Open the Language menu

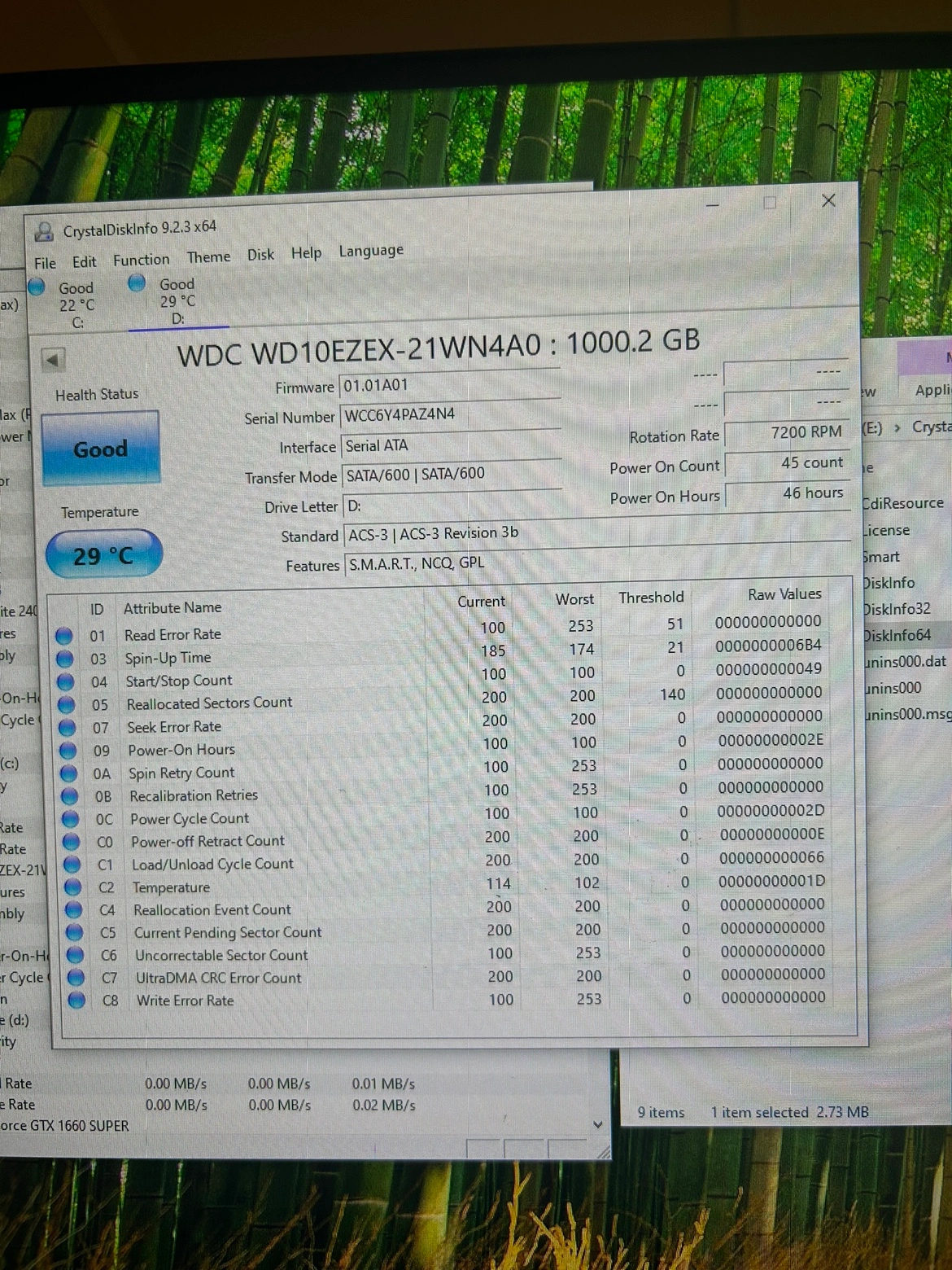[371, 251]
